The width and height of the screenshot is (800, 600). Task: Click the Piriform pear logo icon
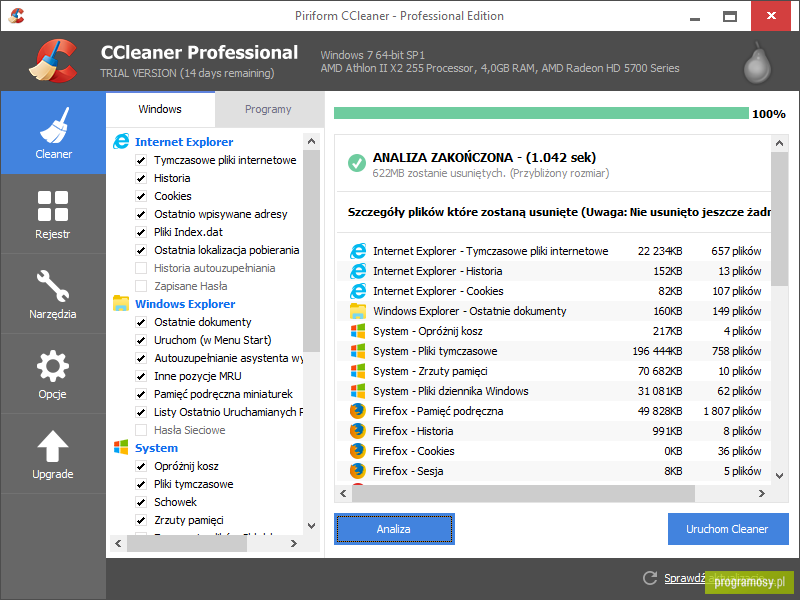(x=757, y=63)
